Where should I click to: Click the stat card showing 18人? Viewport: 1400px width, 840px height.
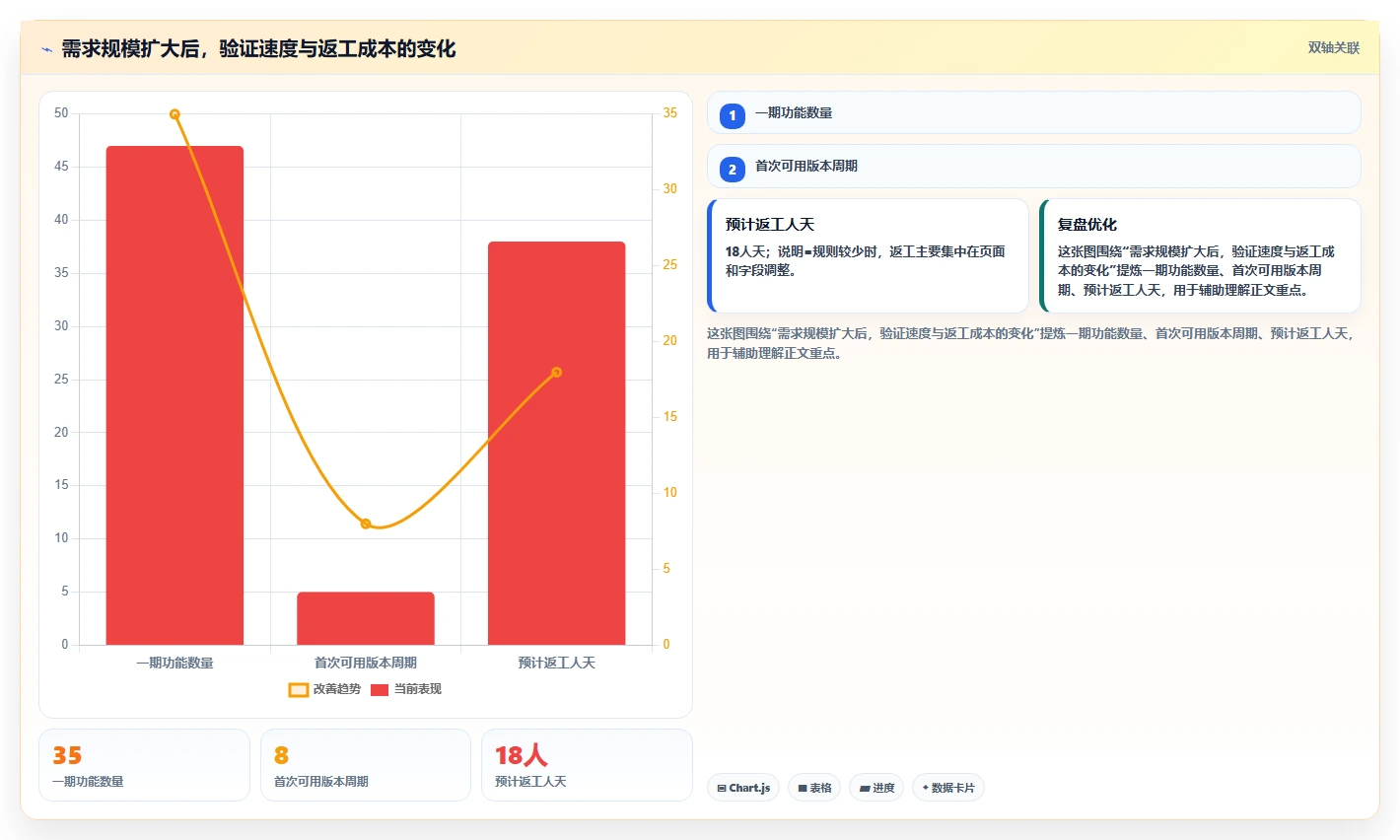[x=587, y=765]
